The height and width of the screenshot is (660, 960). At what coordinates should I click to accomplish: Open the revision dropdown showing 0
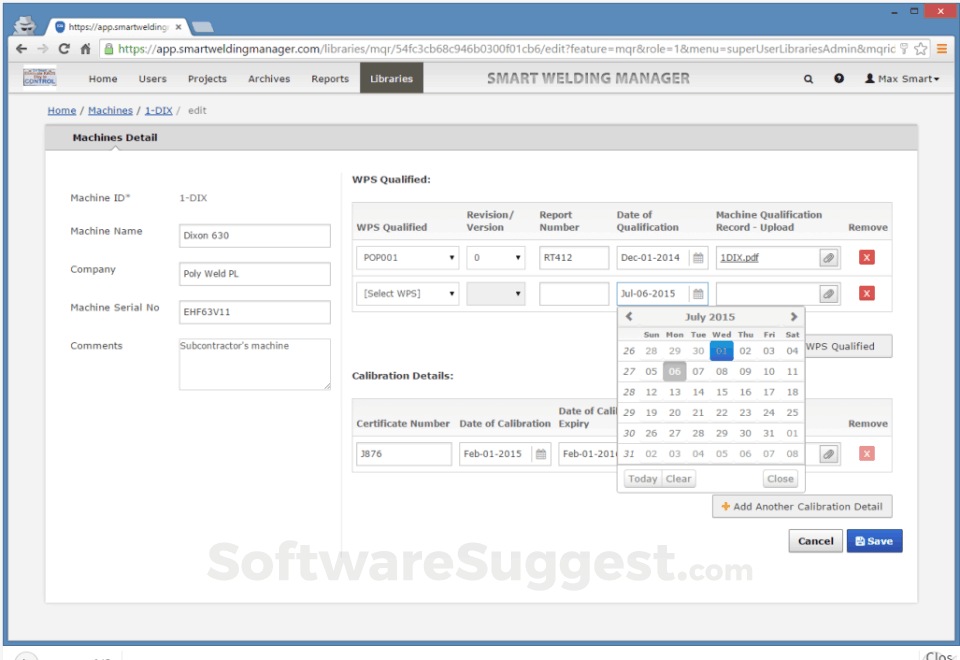click(495, 258)
